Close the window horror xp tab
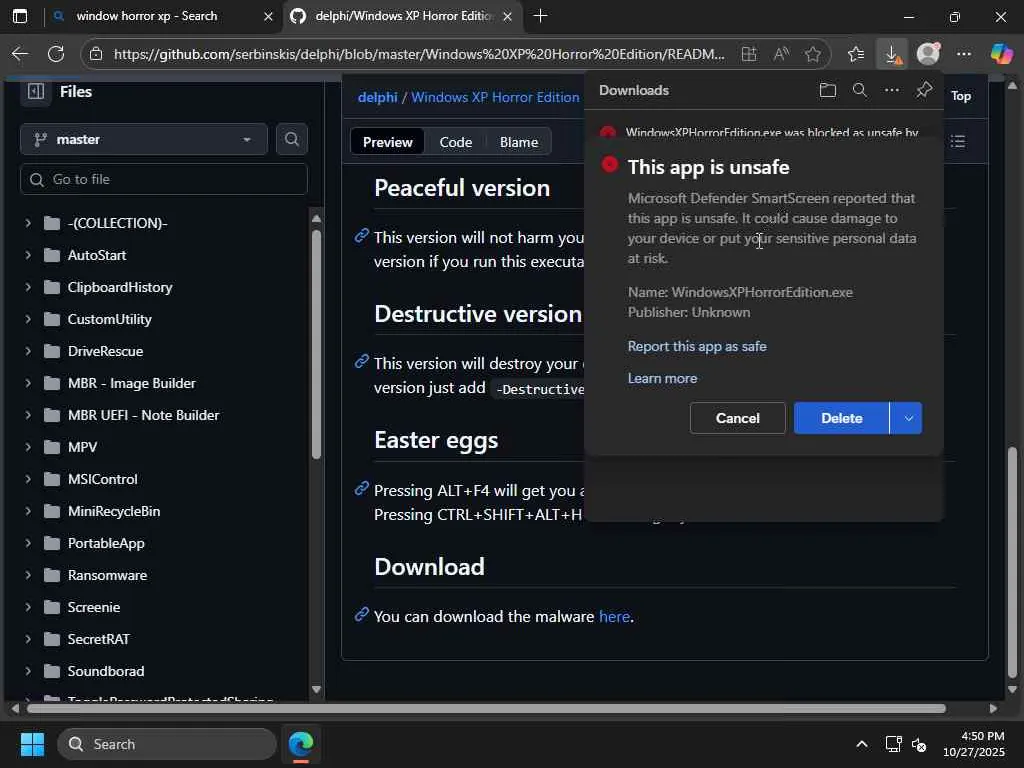Image resolution: width=1024 pixels, height=768 pixels. (x=268, y=16)
